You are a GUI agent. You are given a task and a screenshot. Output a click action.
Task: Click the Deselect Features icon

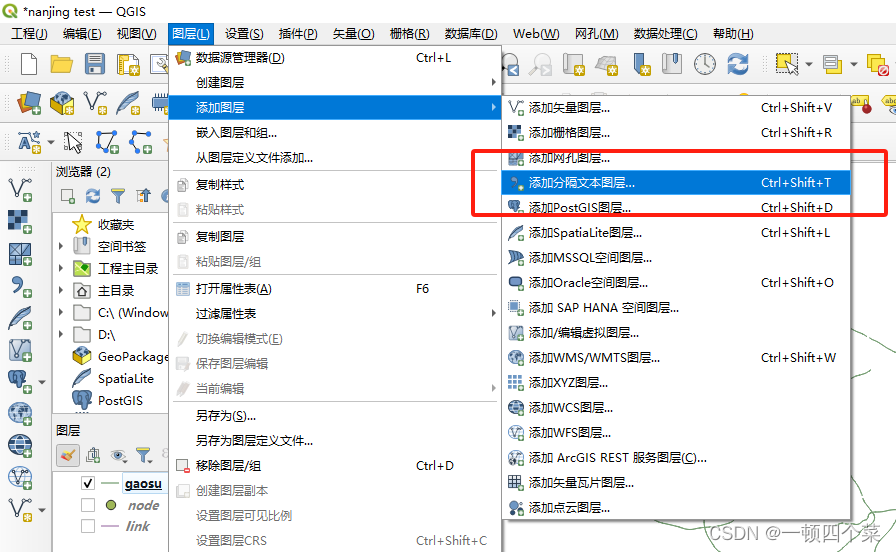click(877, 64)
